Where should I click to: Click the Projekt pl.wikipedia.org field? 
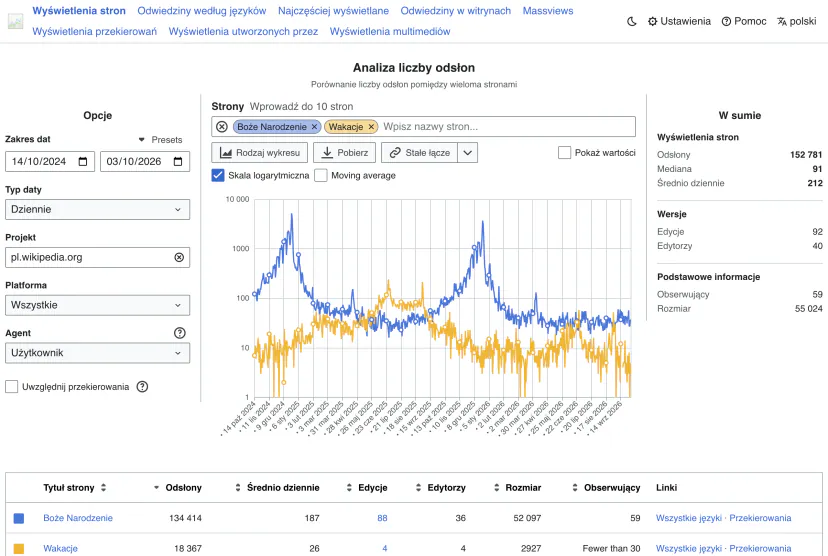coord(97,257)
